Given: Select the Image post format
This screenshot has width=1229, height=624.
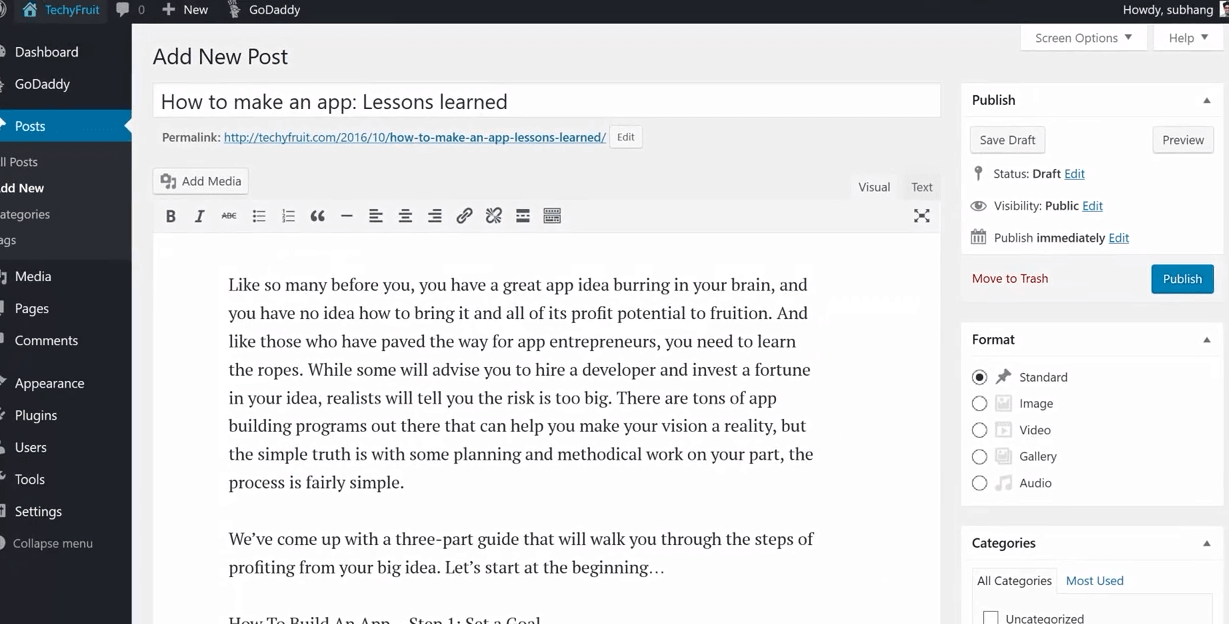Looking at the screenshot, I should [979, 404].
